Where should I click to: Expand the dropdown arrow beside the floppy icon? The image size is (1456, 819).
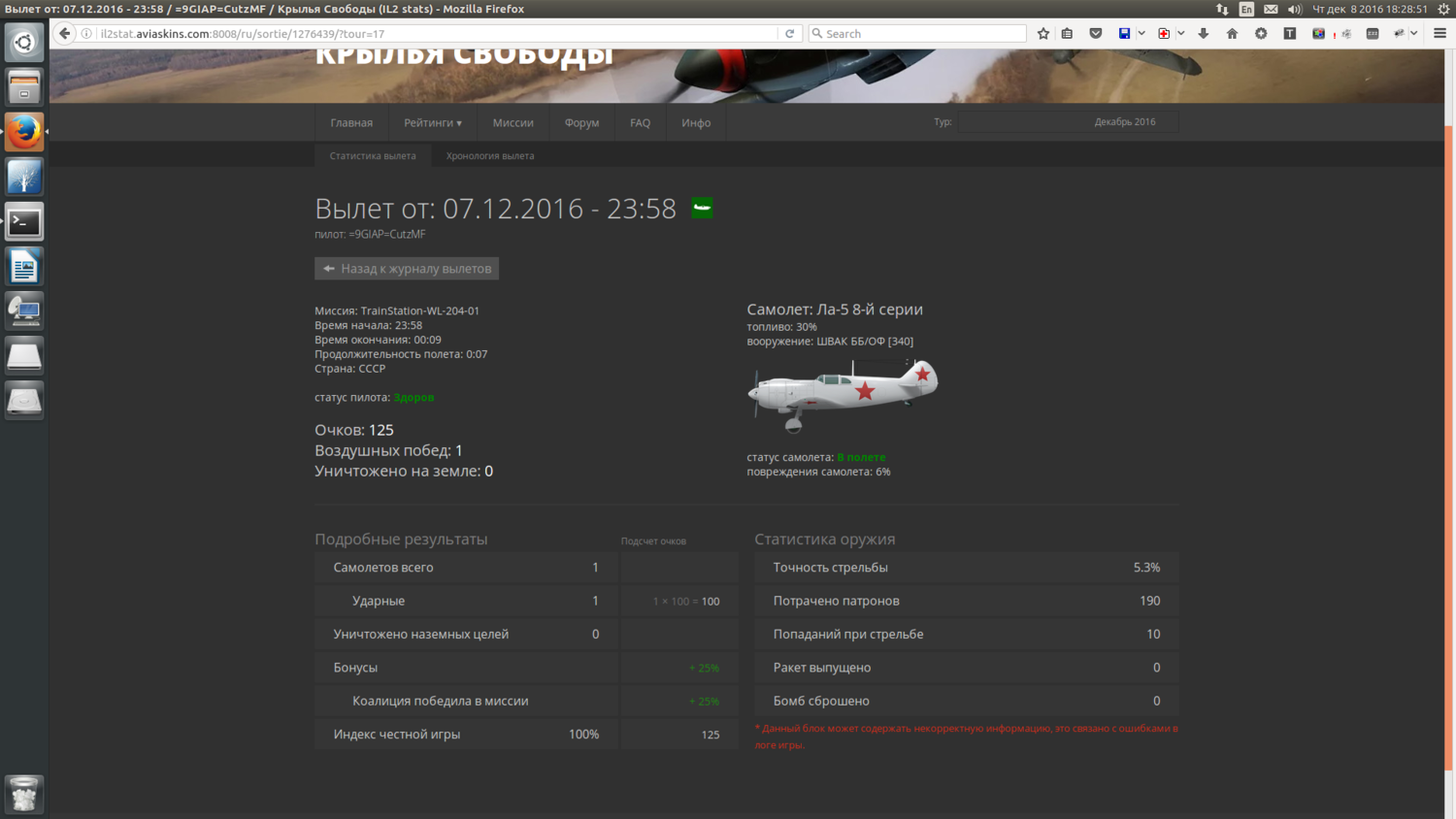point(1142,33)
